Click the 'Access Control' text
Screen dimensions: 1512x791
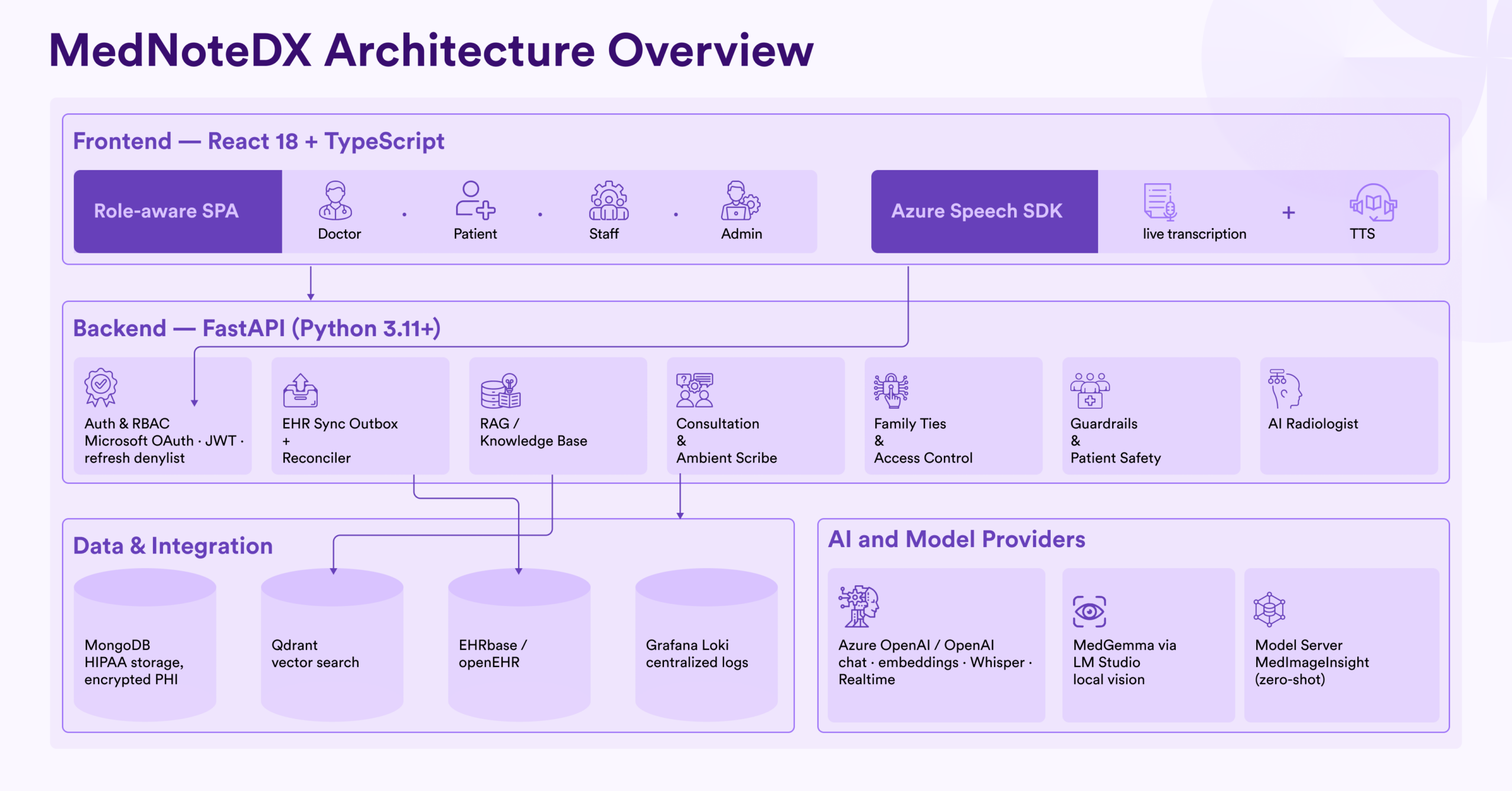point(923,458)
